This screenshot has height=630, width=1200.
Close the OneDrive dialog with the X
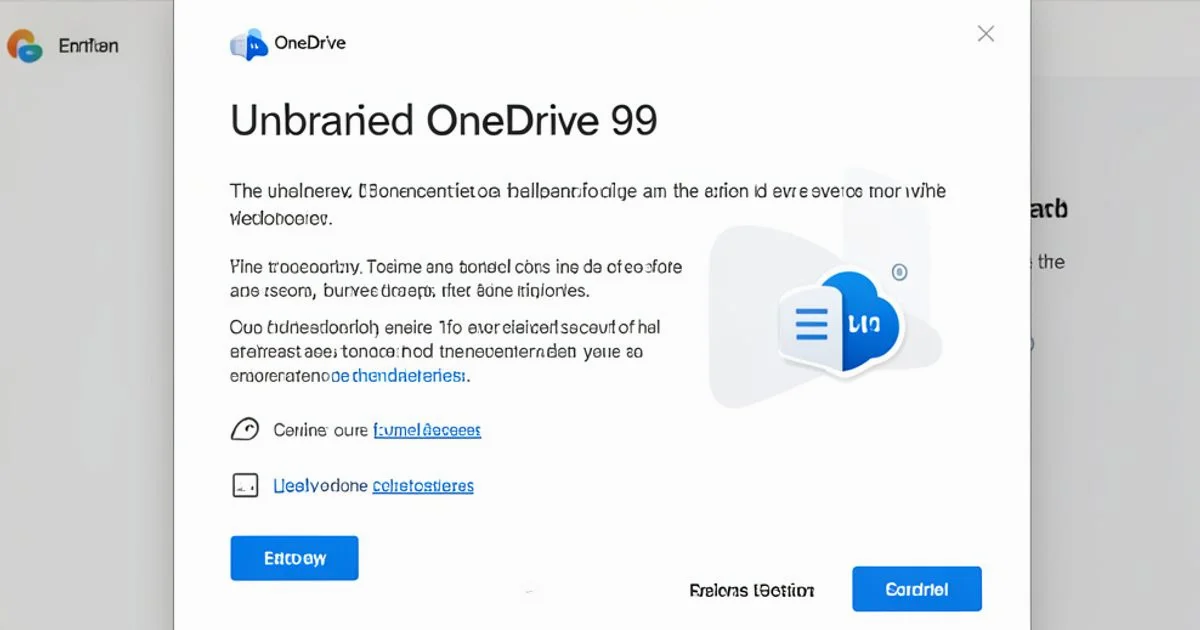(x=985, y=34)
